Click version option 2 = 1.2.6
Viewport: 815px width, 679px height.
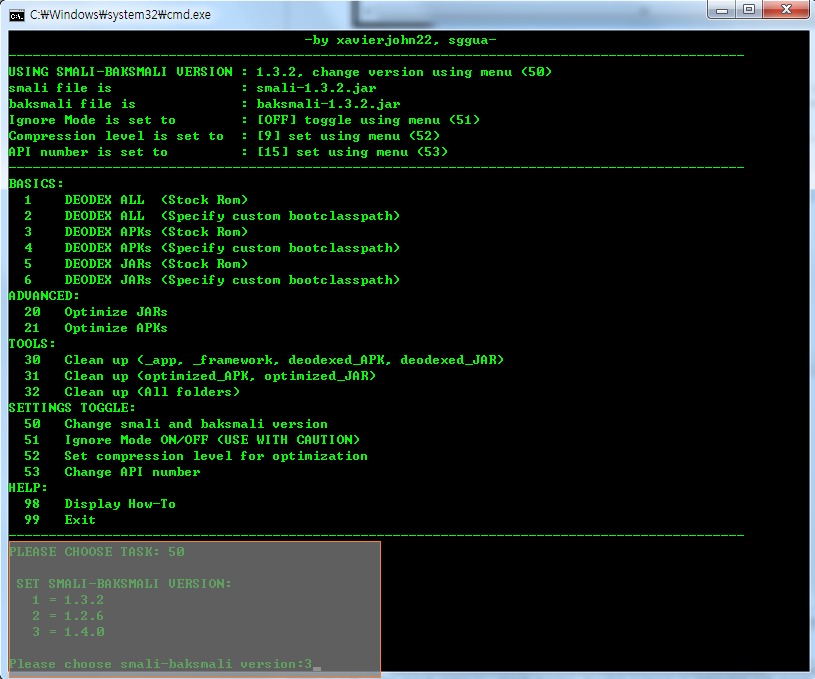68,616
